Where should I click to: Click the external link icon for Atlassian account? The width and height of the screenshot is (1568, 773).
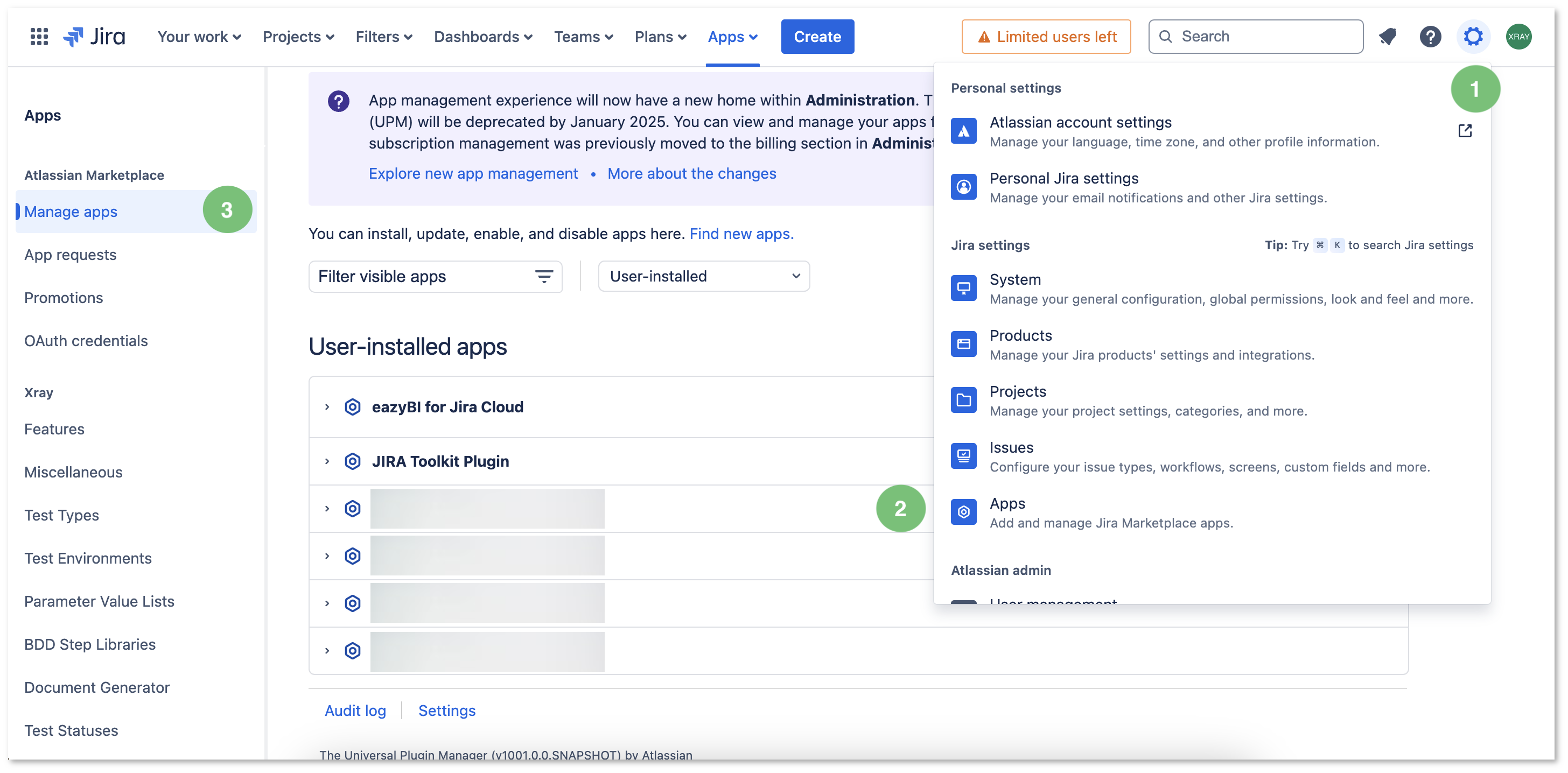(1465, 131)
